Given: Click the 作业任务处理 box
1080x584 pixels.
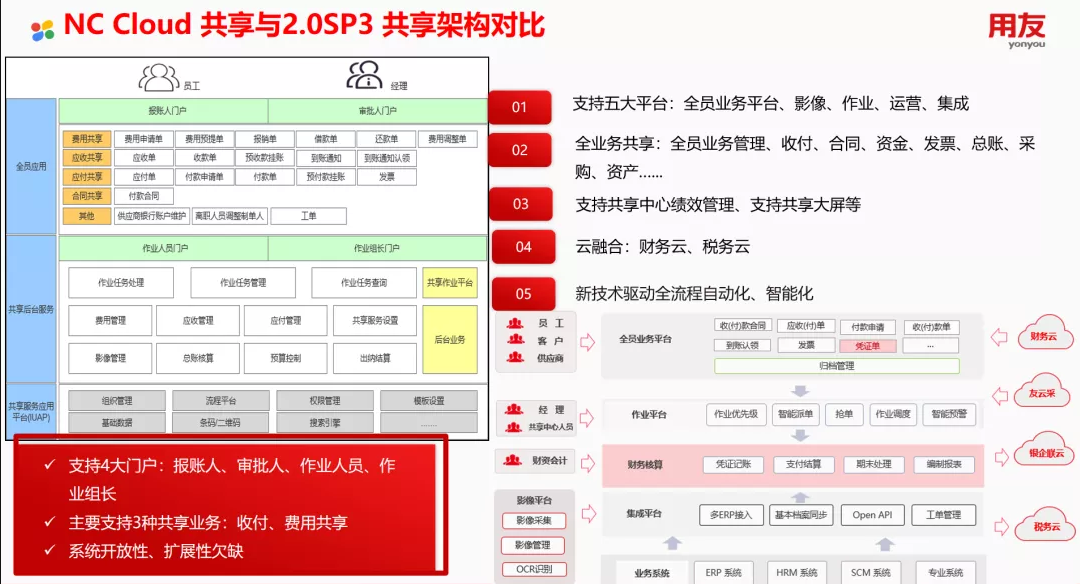Looking at the screenshot, I should pos(121,282).
